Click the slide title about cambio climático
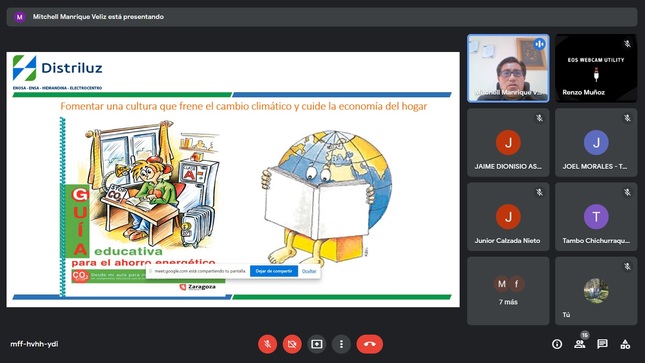The height and width of the screenshot is (363, 645). pos(244,106)
